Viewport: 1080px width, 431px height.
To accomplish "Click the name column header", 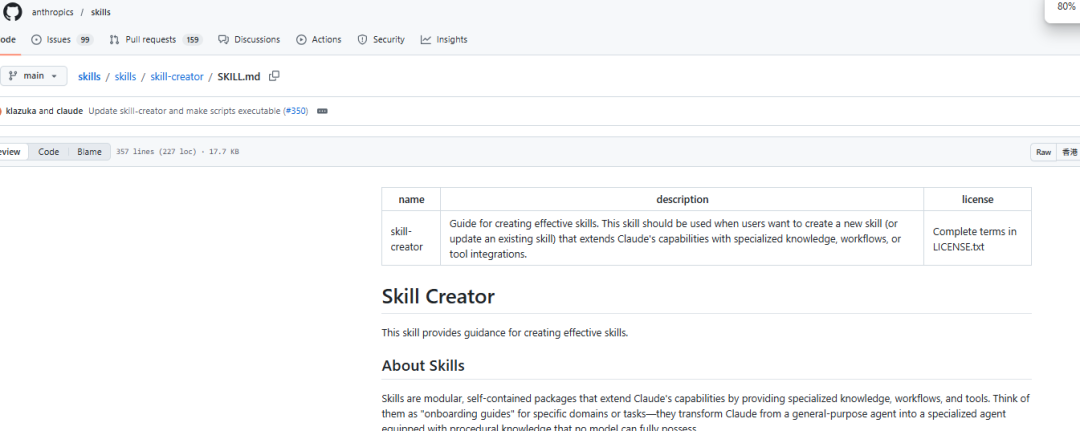I will [411, 200].
